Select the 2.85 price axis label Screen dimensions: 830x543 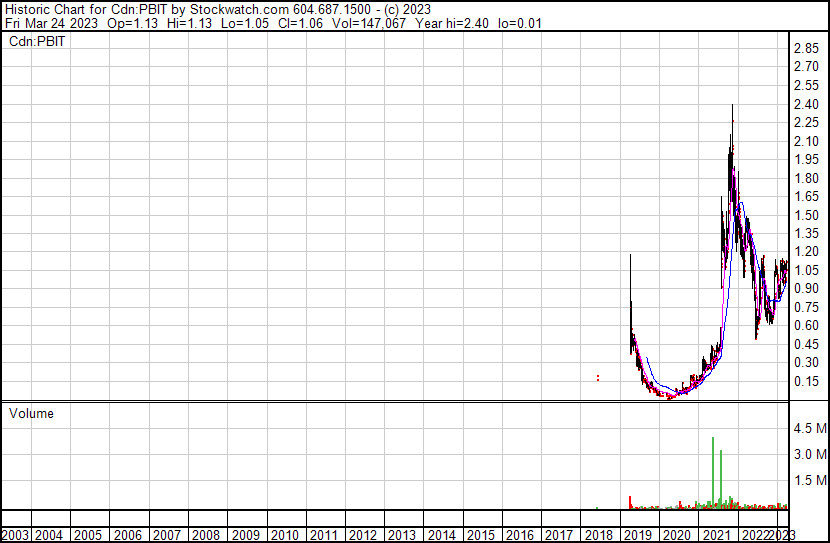point(806,49)
